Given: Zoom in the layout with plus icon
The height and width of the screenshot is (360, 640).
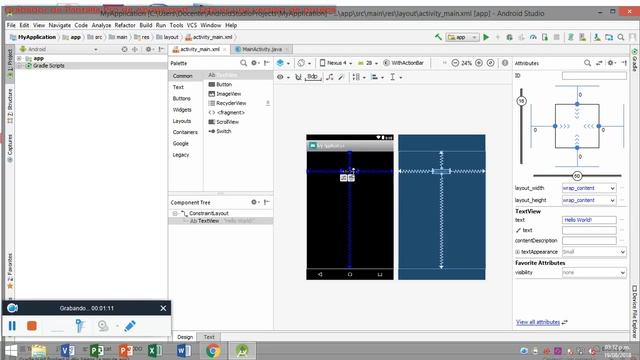Looking at the screenshot, I should point(479,63).
